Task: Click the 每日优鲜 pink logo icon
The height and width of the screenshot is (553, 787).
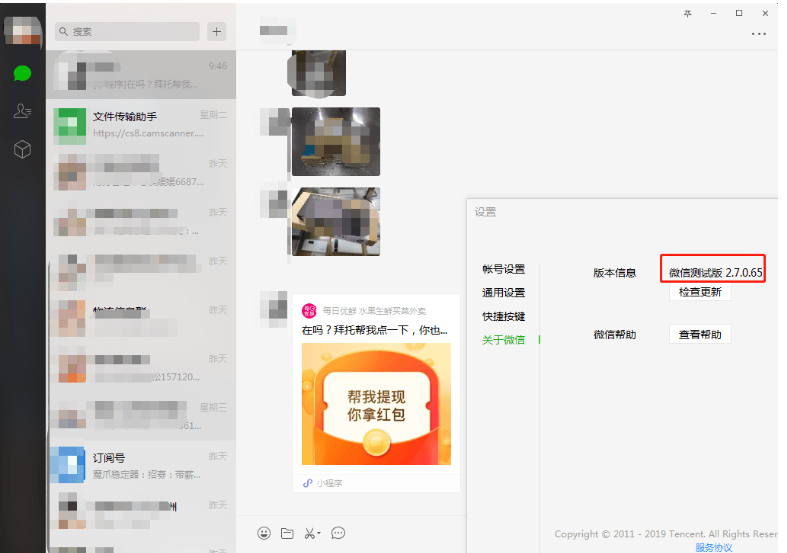Action: pyautogui.click(x=309, y=311)
